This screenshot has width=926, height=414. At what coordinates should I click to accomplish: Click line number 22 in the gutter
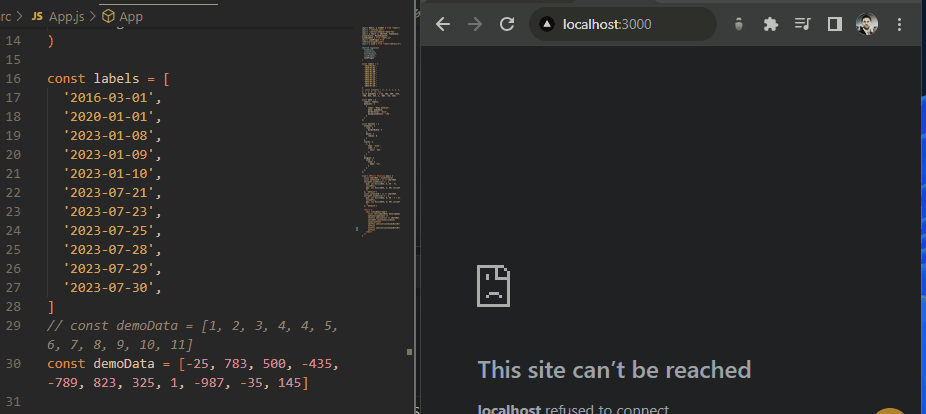[13, 193]
